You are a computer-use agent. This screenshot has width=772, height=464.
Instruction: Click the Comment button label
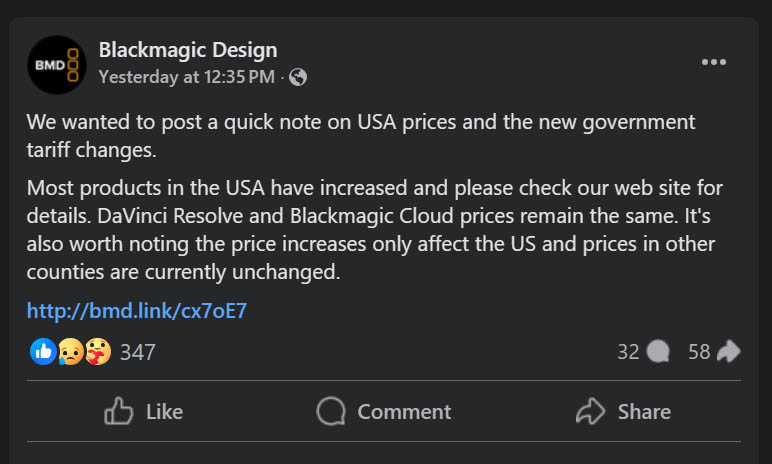[404, 412]
